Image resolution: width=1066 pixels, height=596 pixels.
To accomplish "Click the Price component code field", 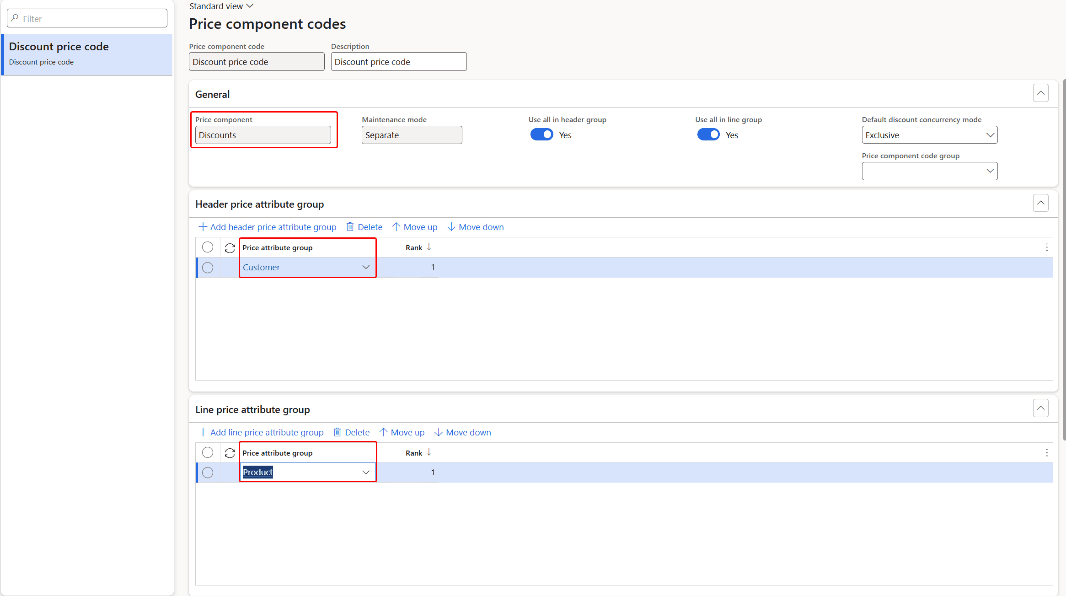I will [x=256, y=62].
